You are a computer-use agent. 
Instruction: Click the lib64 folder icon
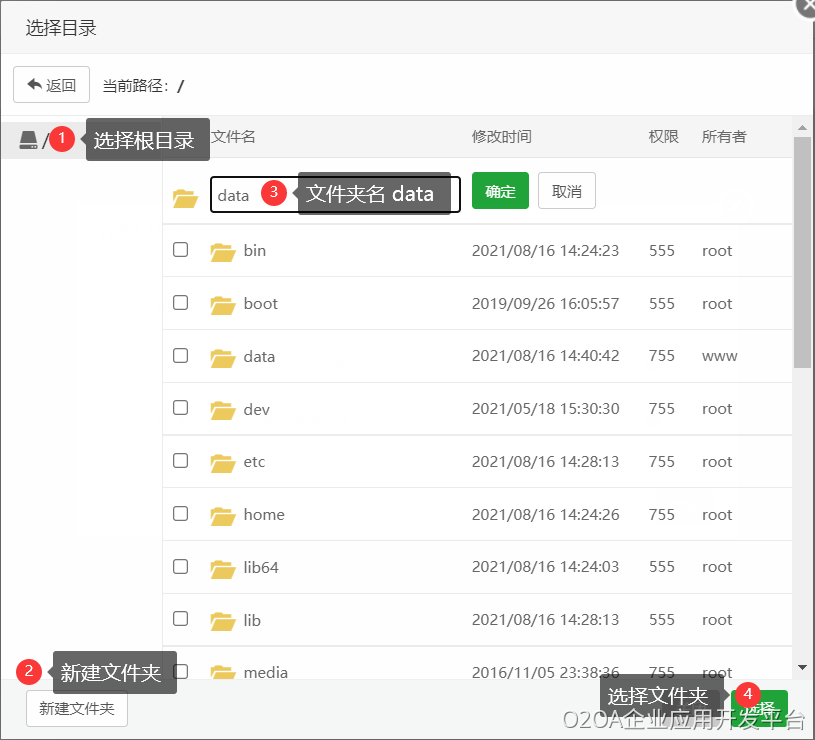[x=222, y=569]
